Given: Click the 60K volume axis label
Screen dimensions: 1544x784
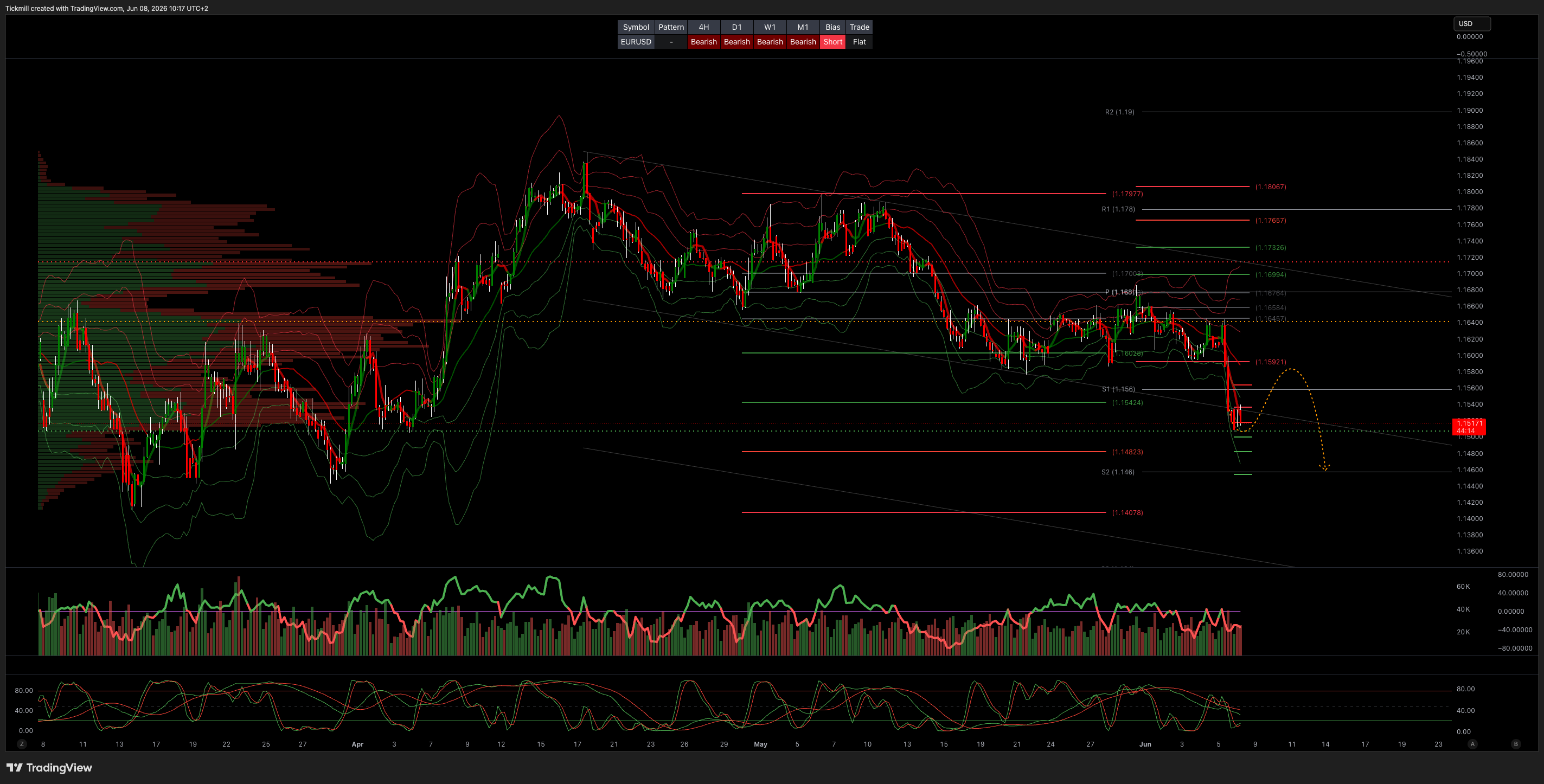Looking at the screenshot, I should point(1463,586).
